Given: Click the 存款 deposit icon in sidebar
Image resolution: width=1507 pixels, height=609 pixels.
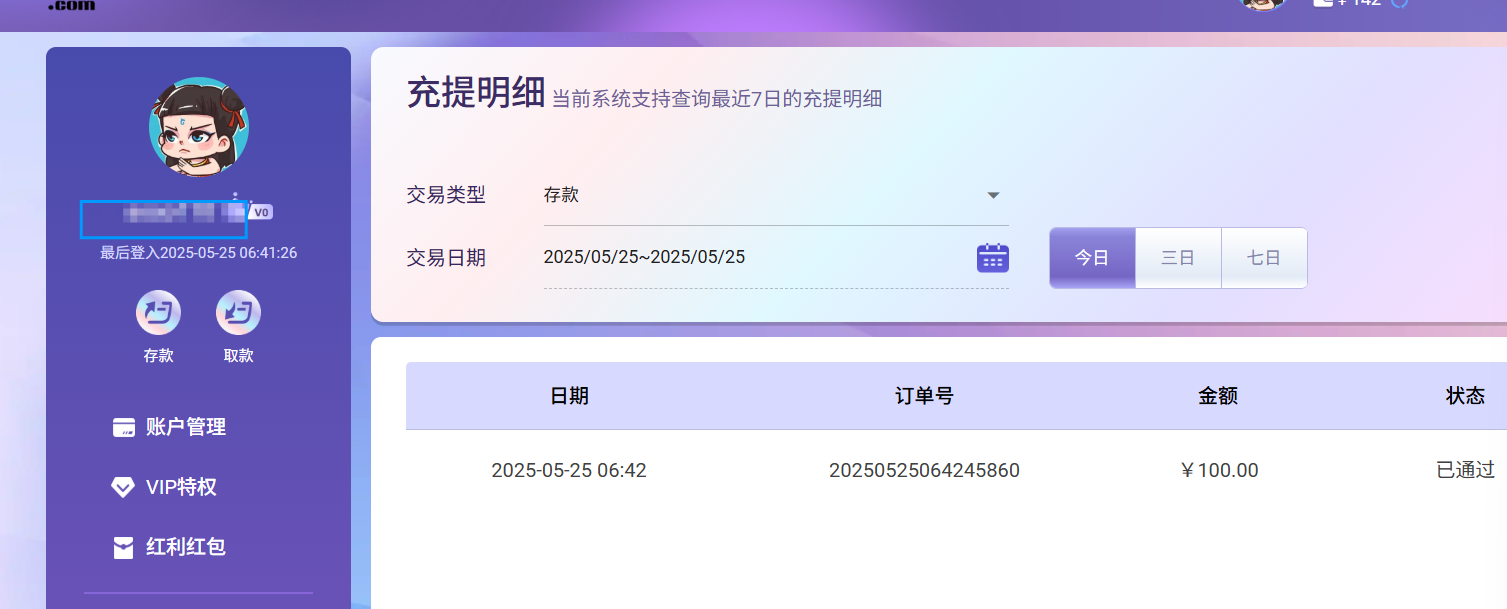Looking at the screenshot, I should (158, 314).
